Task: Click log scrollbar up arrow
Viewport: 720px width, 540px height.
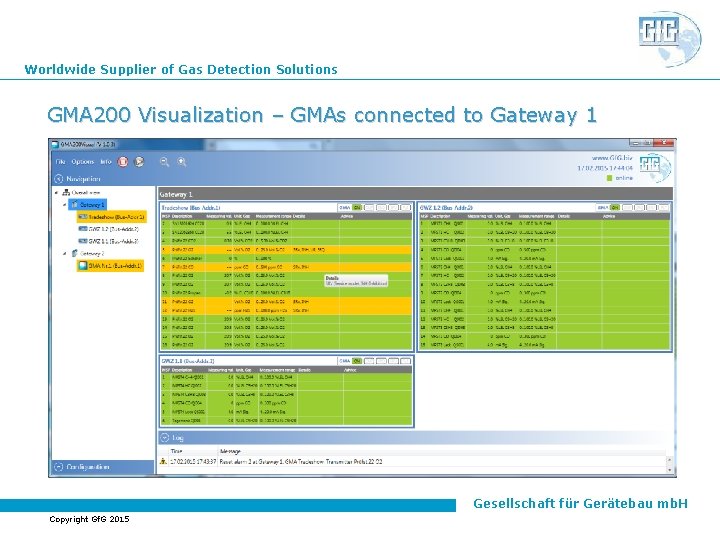Action: pyautogui.click(x=669, y=460)
